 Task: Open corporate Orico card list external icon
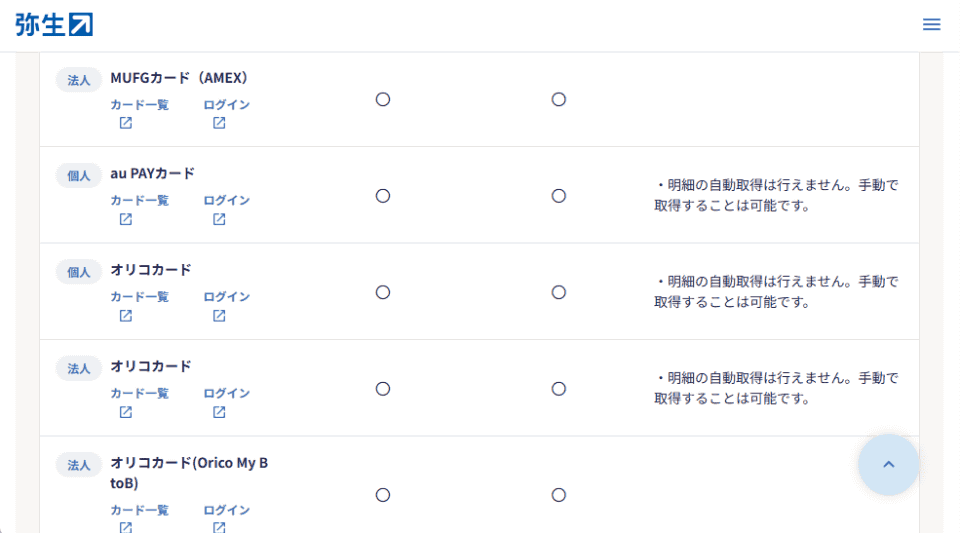[x=126, y=412]
